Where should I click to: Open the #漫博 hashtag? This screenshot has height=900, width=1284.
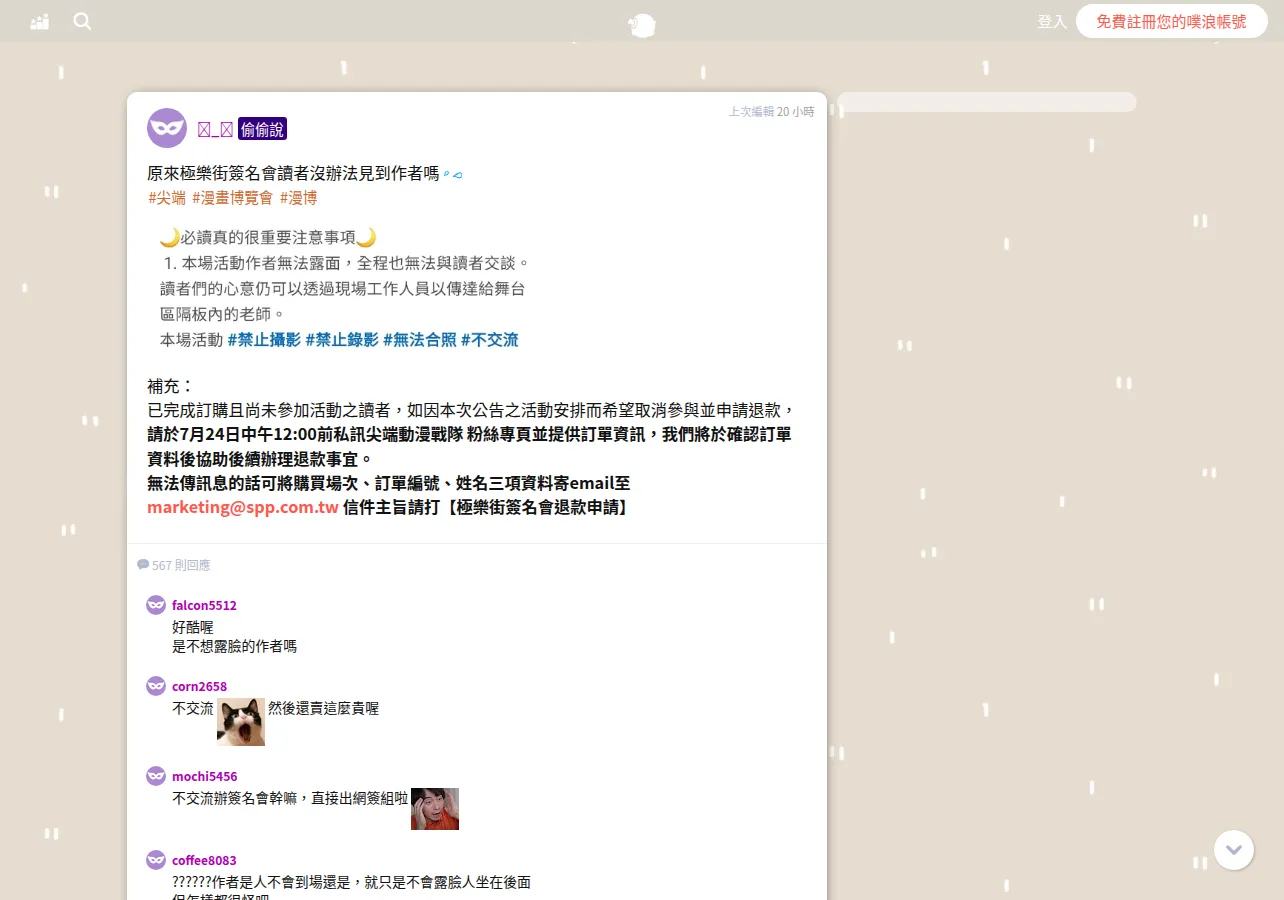[x=298, y=198]
